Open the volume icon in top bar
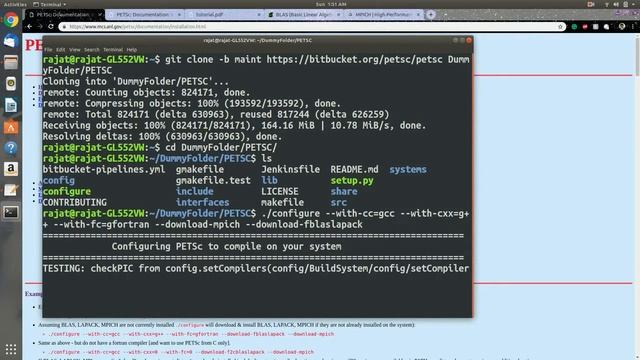Screen dimensions: 640x360 click(616, 4)
